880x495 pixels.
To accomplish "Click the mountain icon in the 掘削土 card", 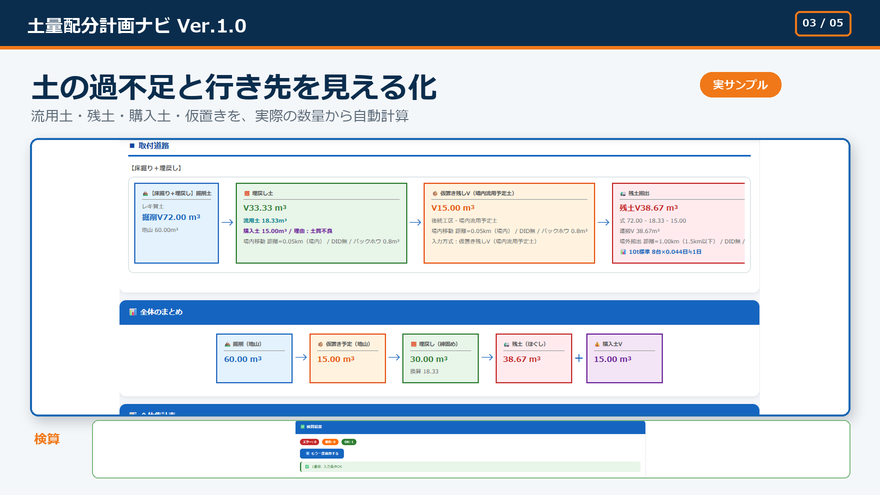I will tap(145, 193).
